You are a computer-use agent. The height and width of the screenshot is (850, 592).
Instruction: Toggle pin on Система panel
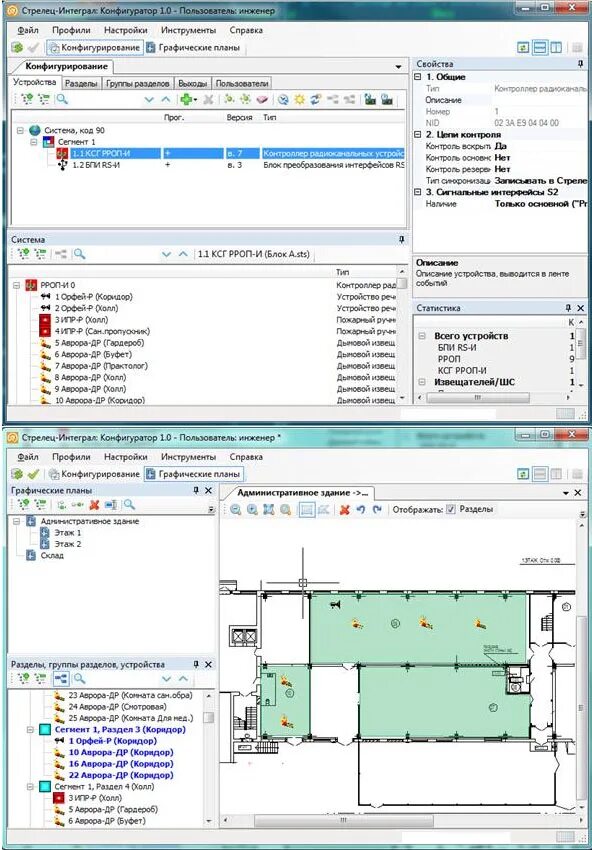(402, 239)
